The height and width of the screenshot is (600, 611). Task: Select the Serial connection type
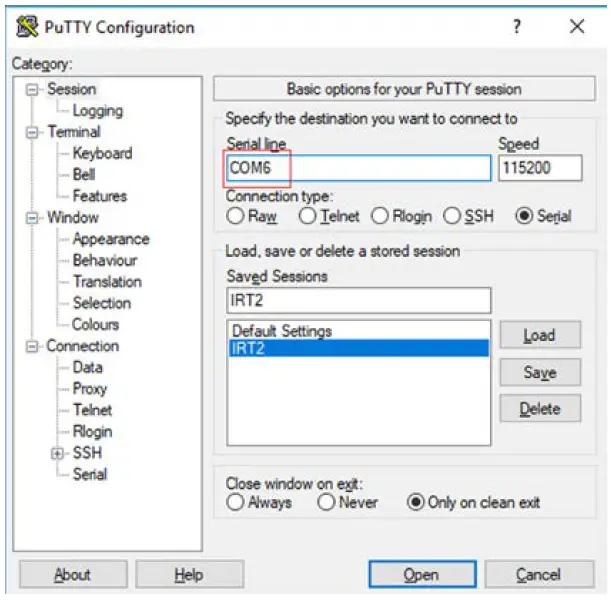(526, 216)
